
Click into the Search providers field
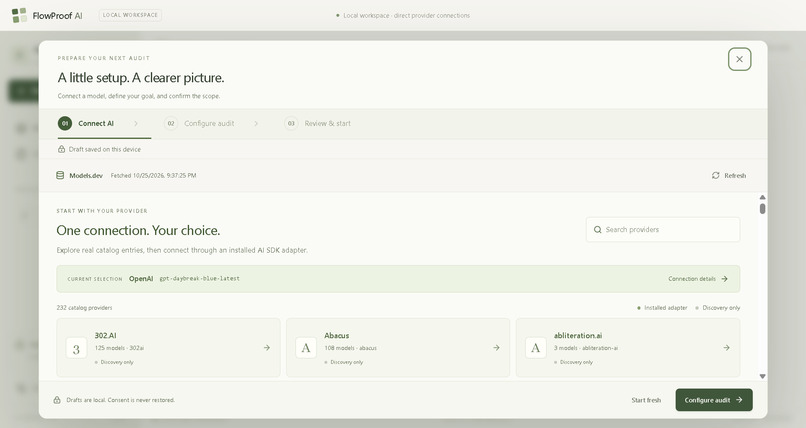663,230
